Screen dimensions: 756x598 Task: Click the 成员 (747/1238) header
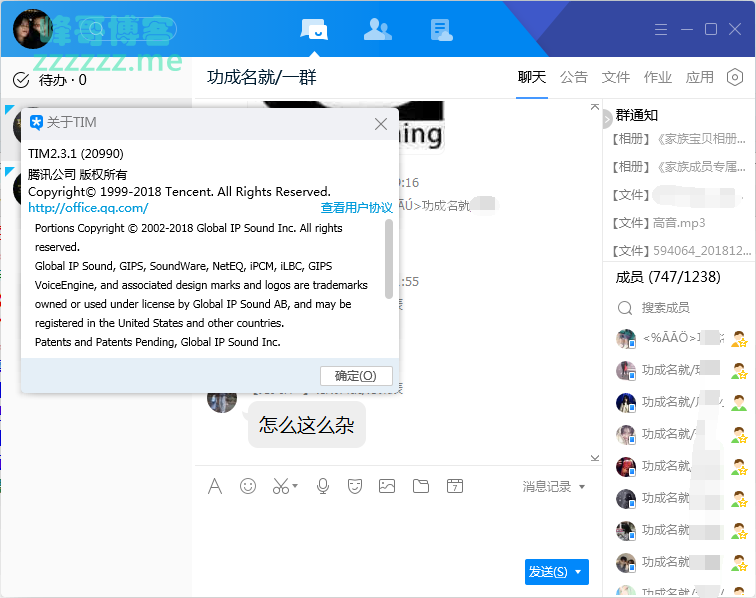pos(668,277)
